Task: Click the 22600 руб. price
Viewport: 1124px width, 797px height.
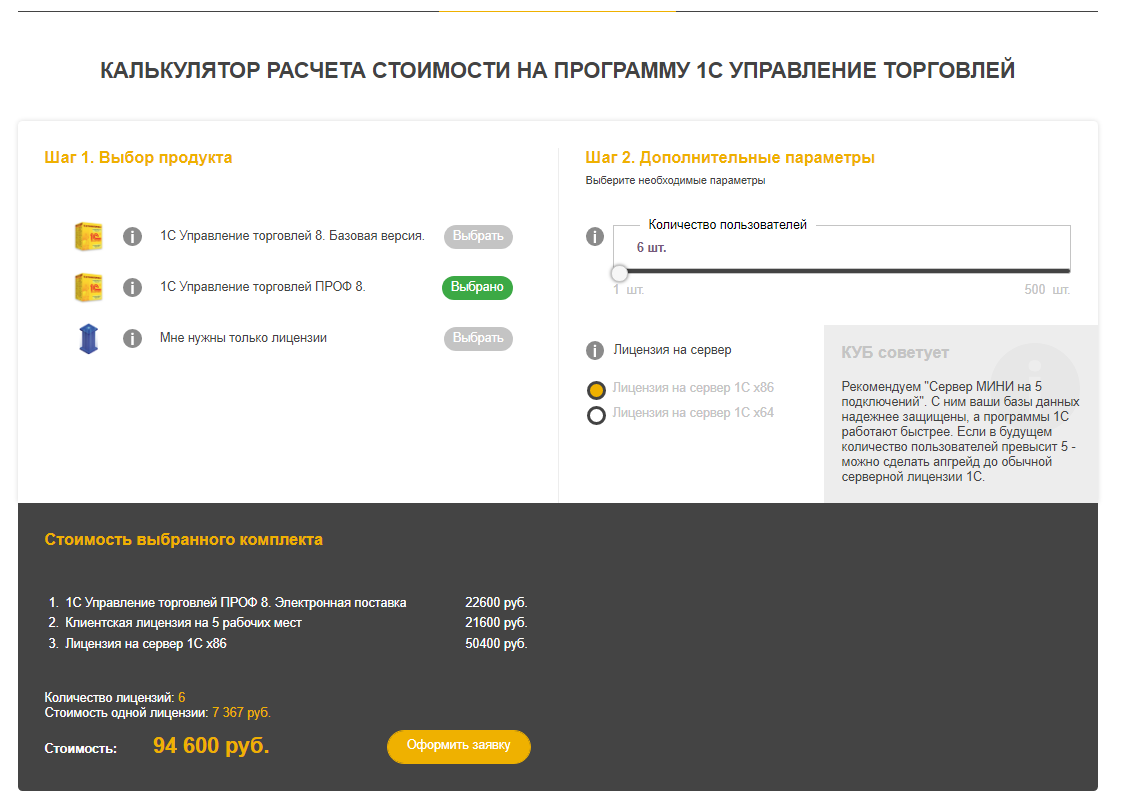Action: [x=496, y=603]
